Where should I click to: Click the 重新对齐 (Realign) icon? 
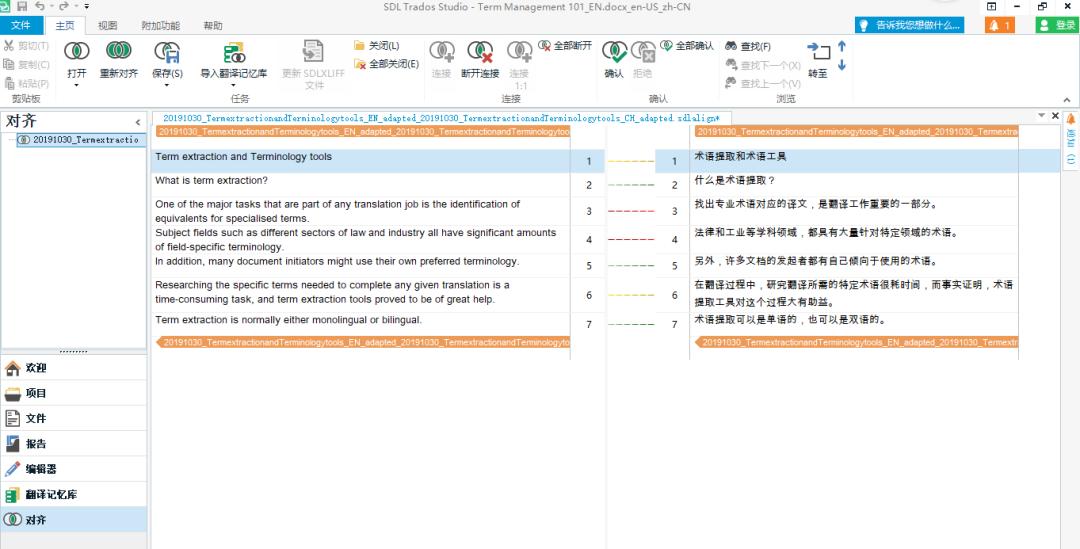118,52
